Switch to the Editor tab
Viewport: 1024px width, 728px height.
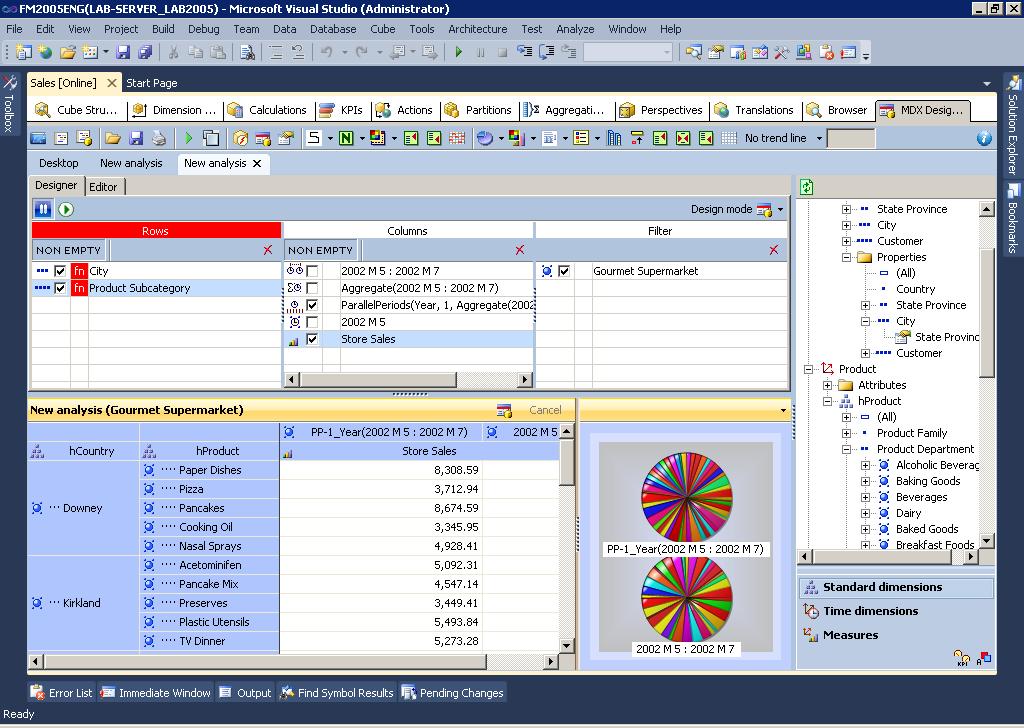(103, 187)
